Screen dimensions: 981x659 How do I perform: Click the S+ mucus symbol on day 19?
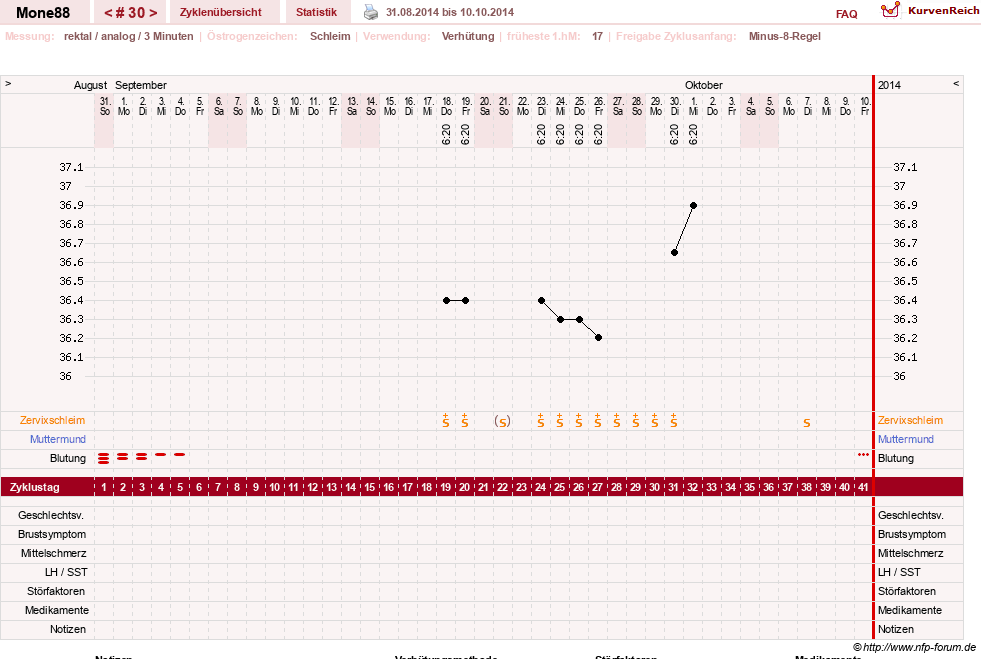pos(445,420)
